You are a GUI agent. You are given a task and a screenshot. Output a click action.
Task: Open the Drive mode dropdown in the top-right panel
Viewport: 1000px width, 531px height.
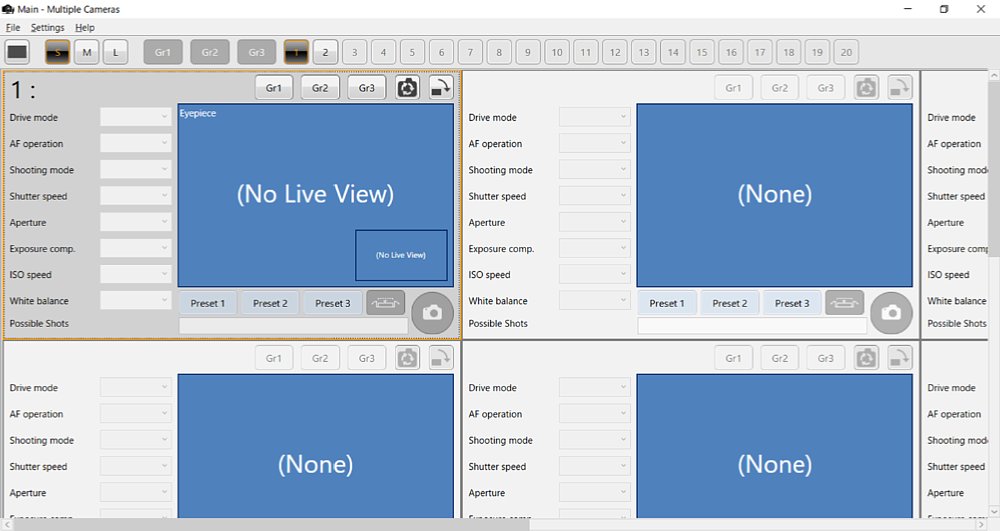tap(594, 117)
